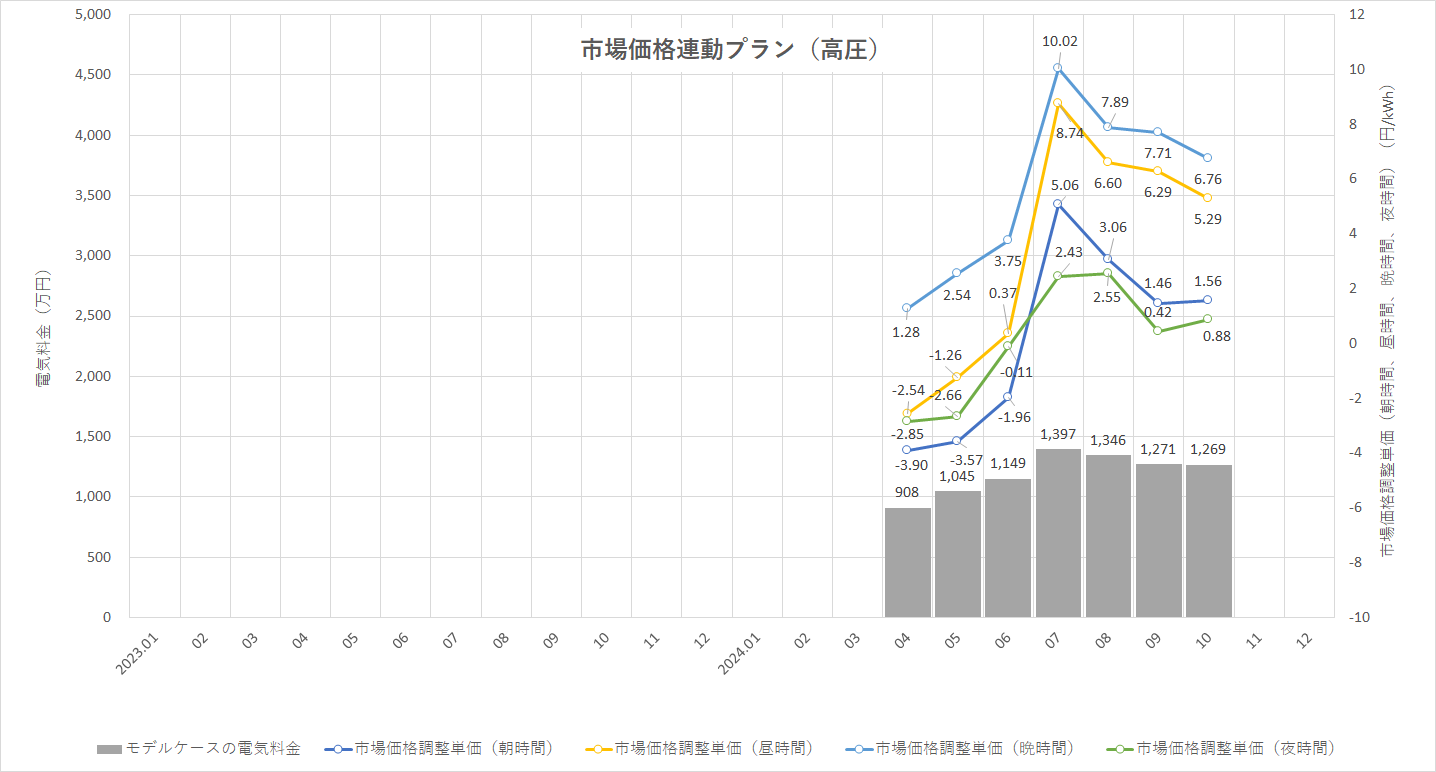The image size is (1436, 772).
Task: Click the x-axis label 2023.01
Action: [x=137, y=651]
